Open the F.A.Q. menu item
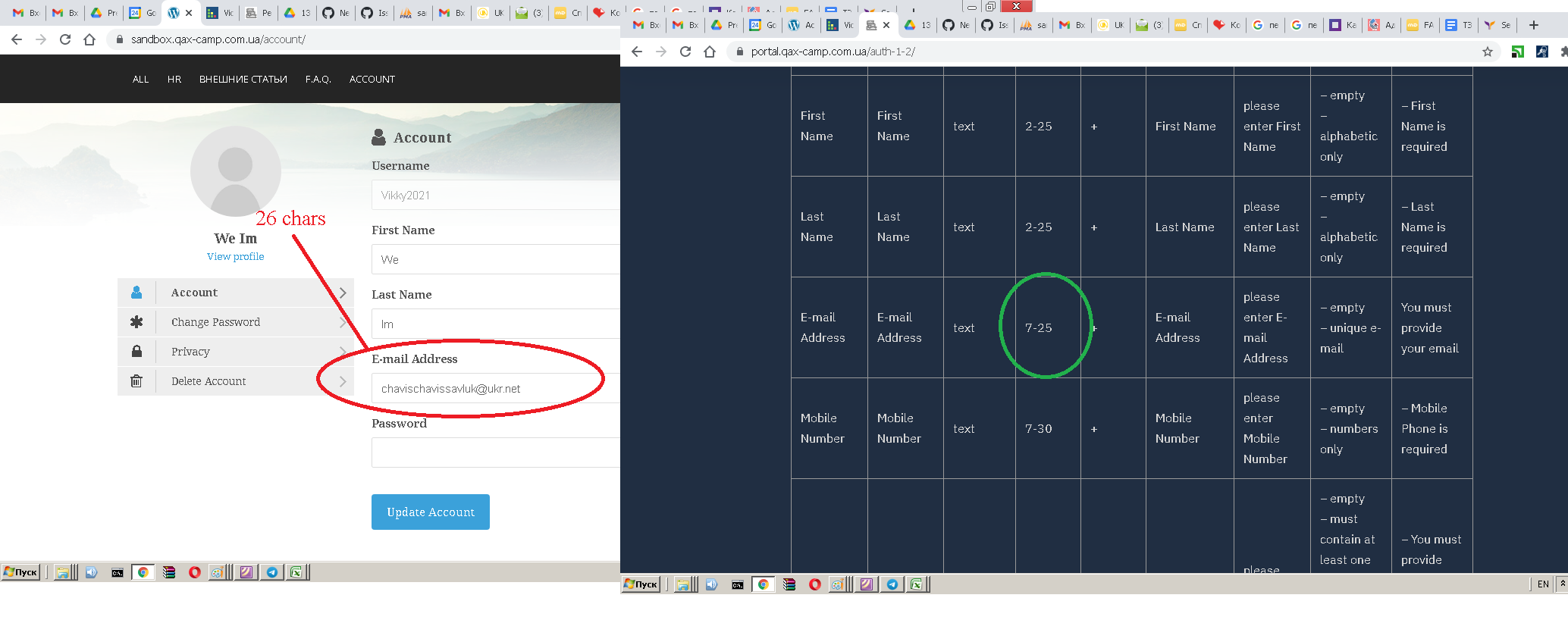The width and height of the screenshot is (1568, 620). click(x=318, y=79)
